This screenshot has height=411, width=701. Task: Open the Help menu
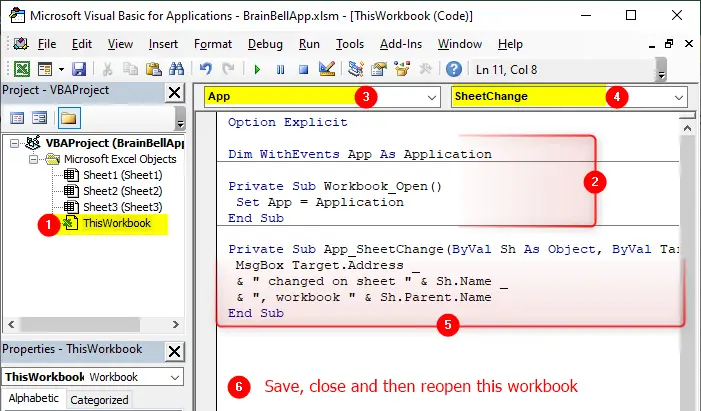(x=510, y=44)
